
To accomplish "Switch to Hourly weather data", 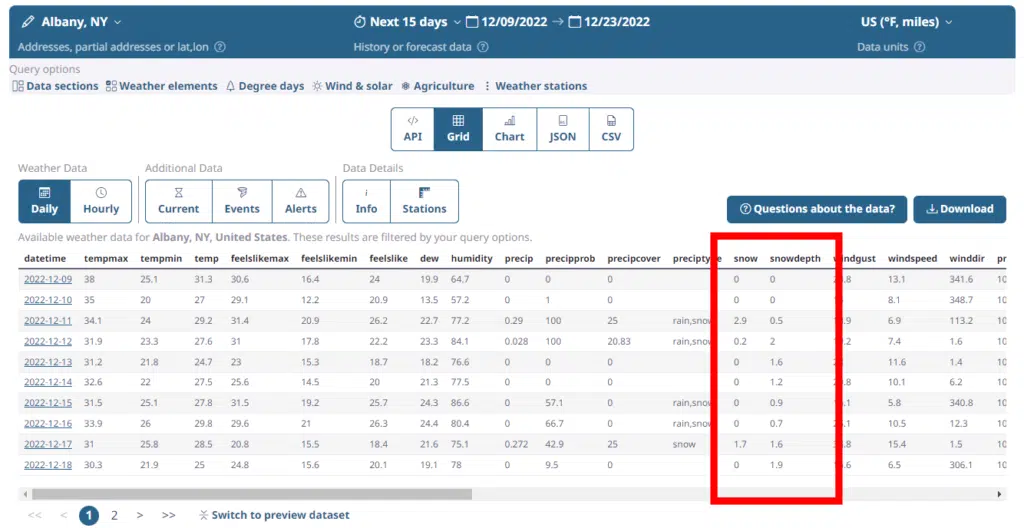I will point(101,201).
